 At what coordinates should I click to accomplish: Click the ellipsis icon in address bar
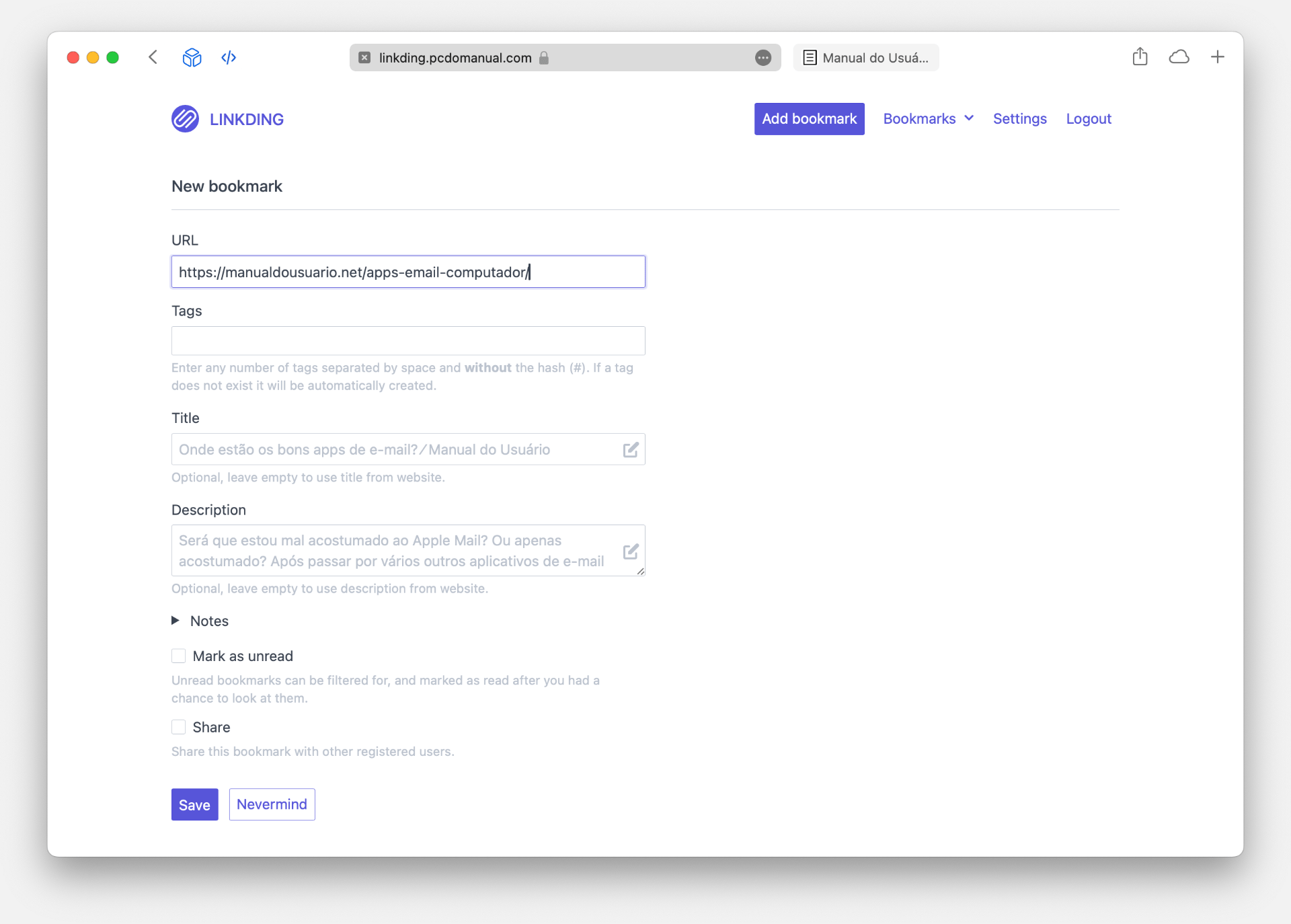pyautogui.click(x=762, y=58)
